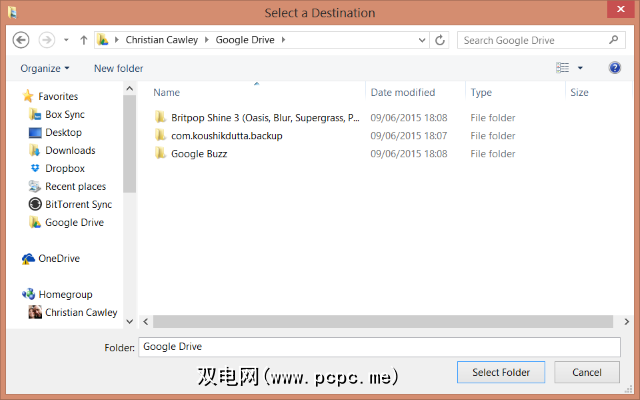
Task: Select Google Drive in the address path
Action: pyautogui.click(x=245, y=40)
